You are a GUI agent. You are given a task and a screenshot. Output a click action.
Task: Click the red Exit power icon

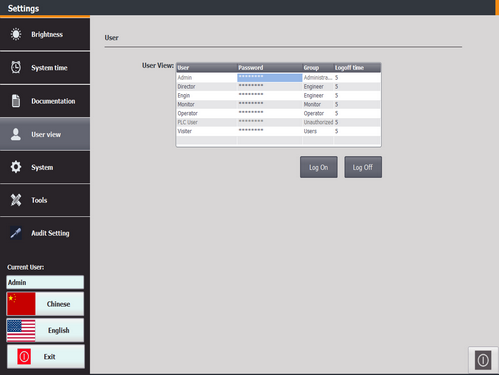(24, 356)
